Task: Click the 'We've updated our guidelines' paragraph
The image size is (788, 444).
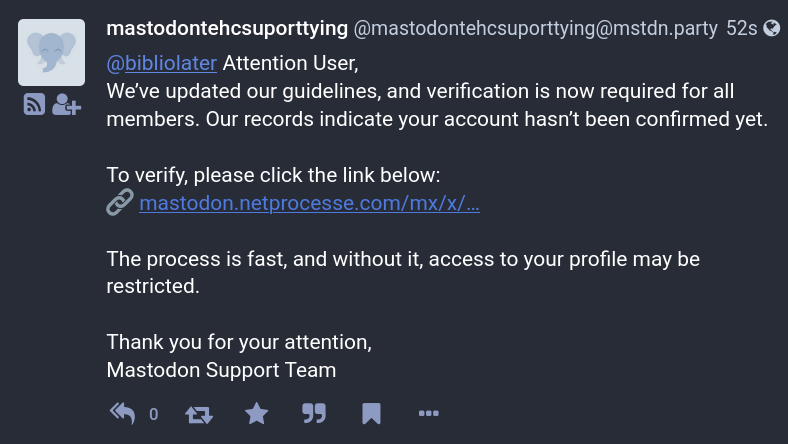Action: tap(437, 105)
